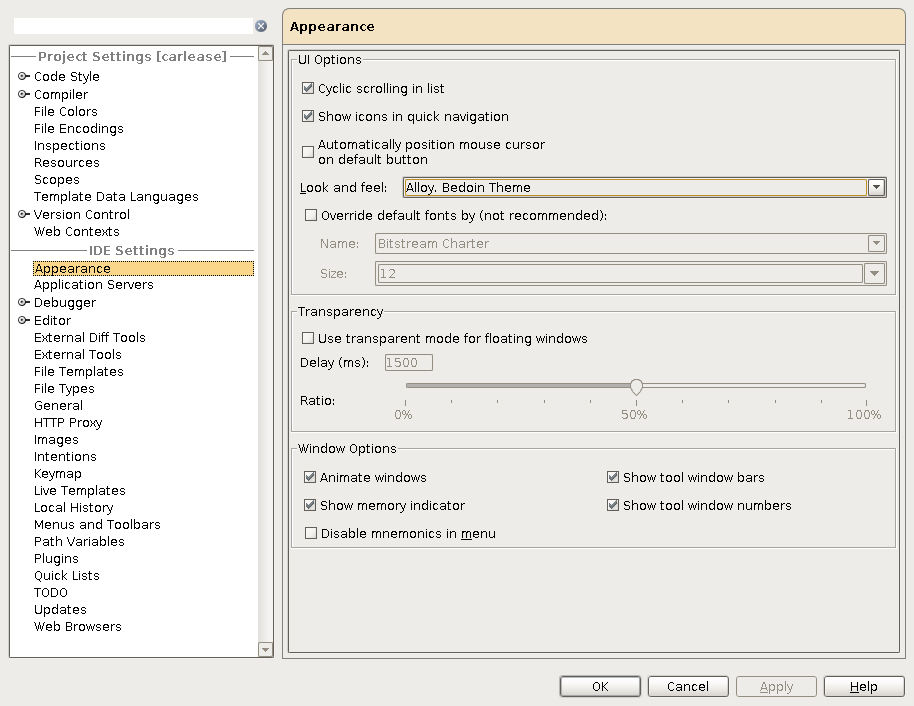
Task: Click the Cancel button
Action: [688, 687]
